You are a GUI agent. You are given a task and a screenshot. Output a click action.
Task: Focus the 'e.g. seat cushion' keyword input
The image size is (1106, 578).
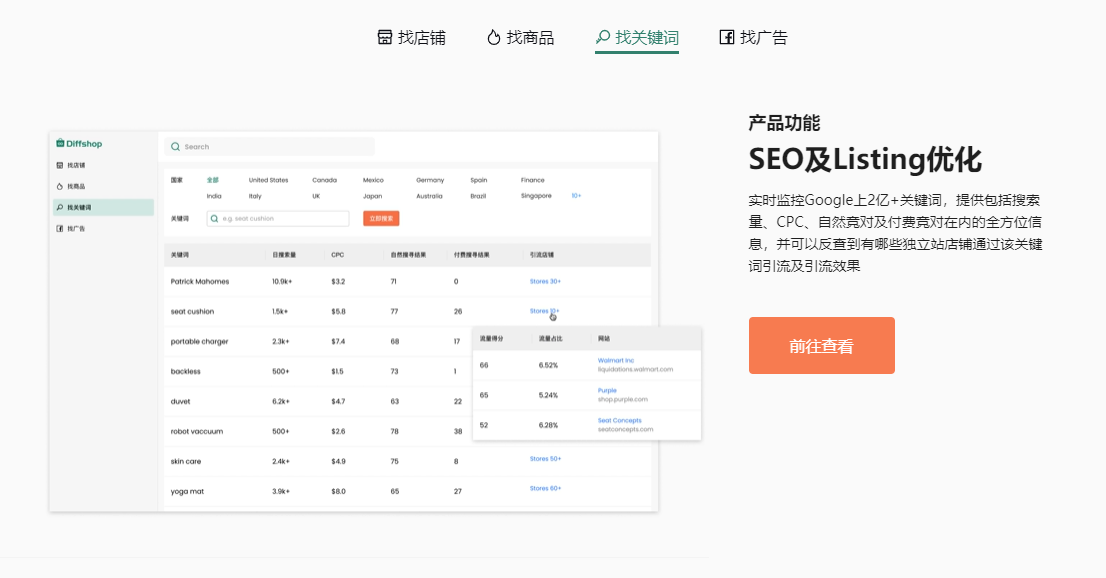(x=278, y=219)
